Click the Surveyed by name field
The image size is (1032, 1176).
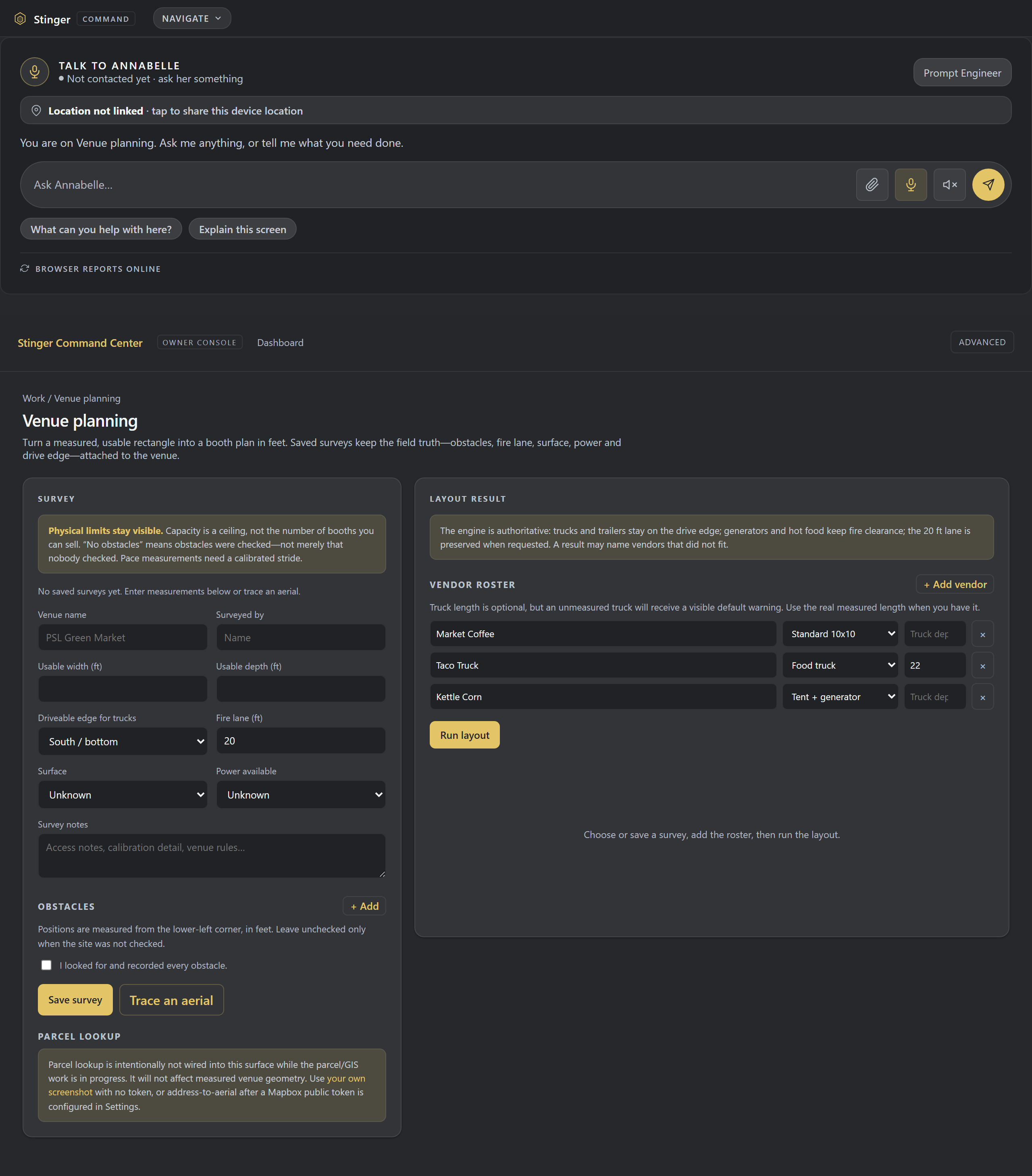tap(301, 638)
